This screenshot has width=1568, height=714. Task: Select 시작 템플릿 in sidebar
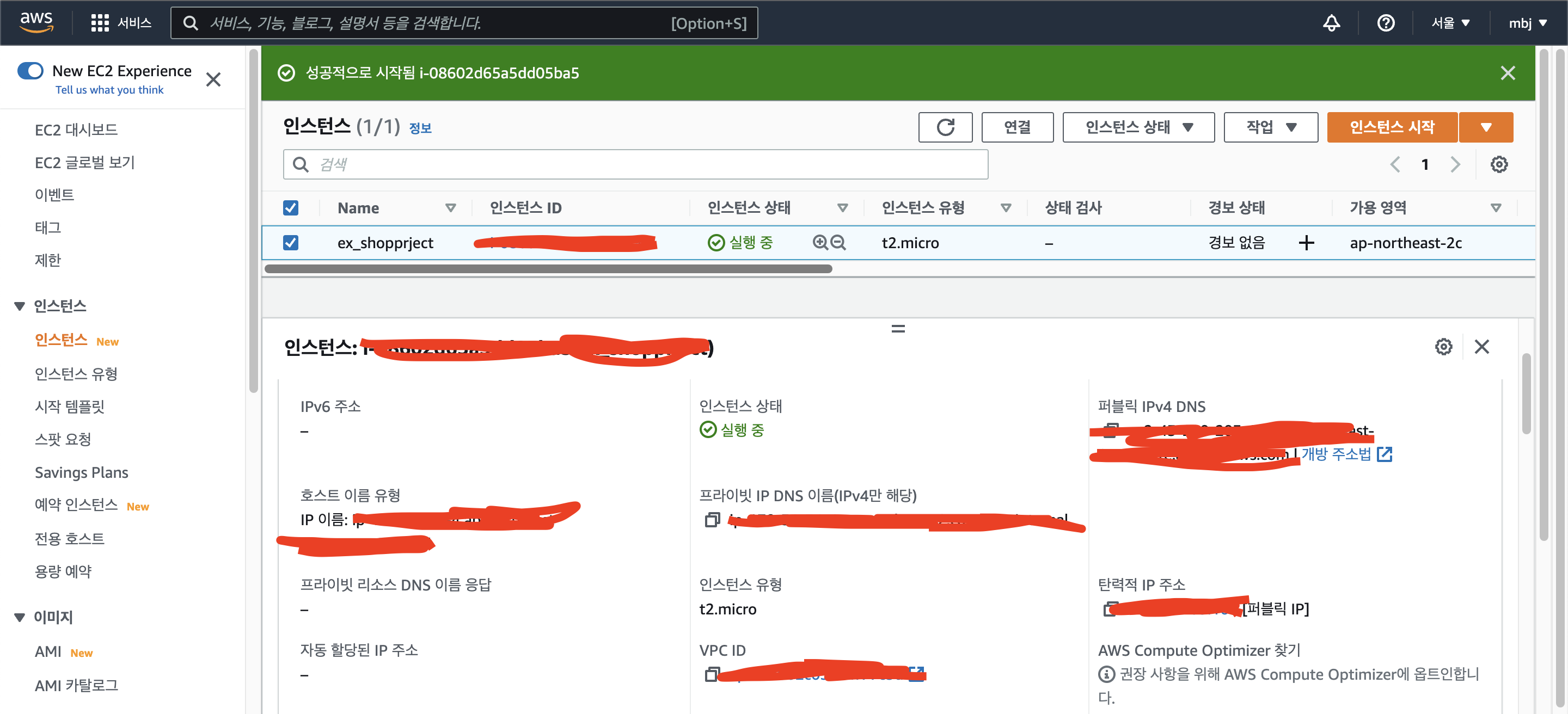pos(69,407)
